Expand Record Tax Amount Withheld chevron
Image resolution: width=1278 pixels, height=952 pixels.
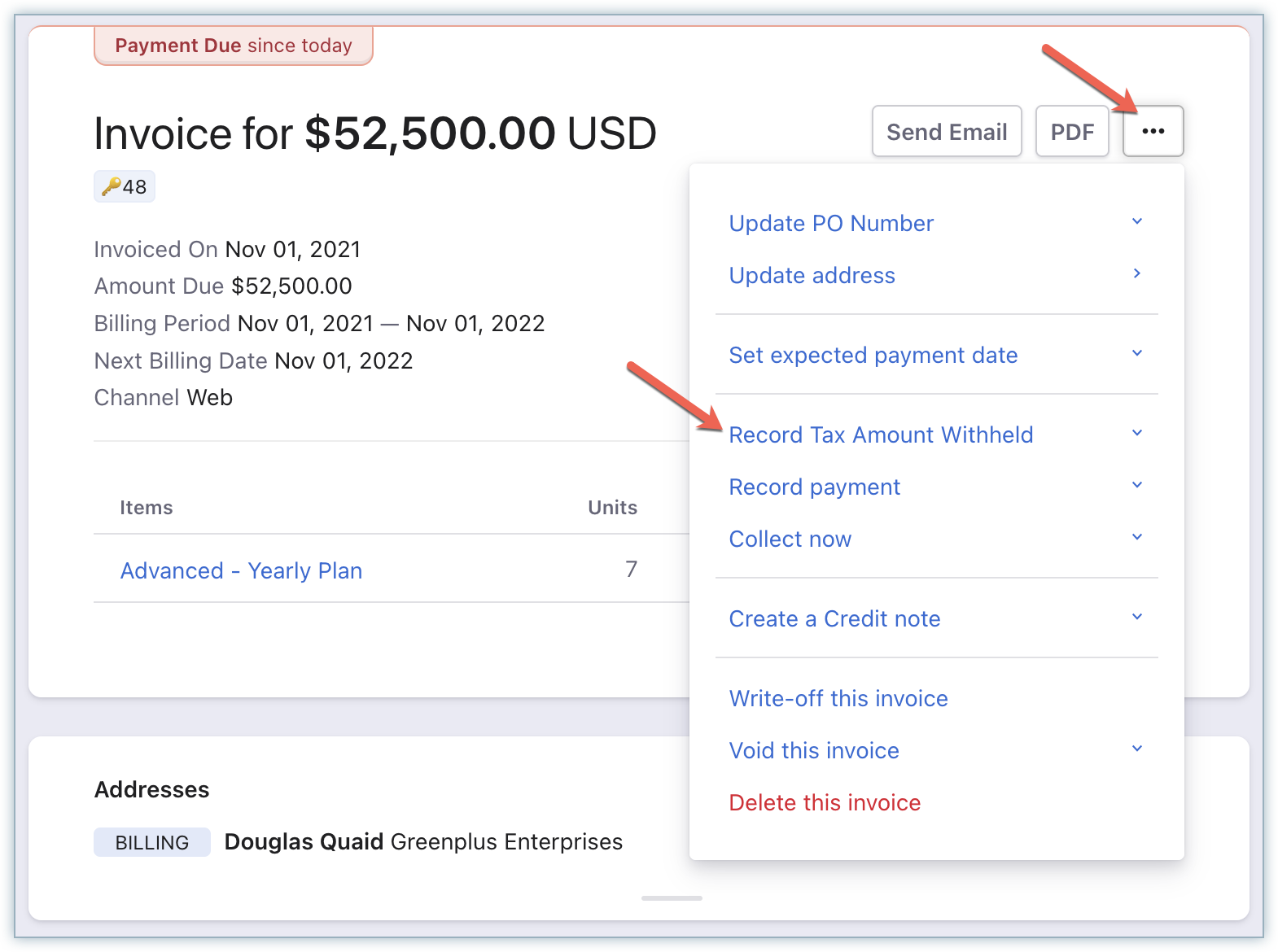[x=1137, y=433]
